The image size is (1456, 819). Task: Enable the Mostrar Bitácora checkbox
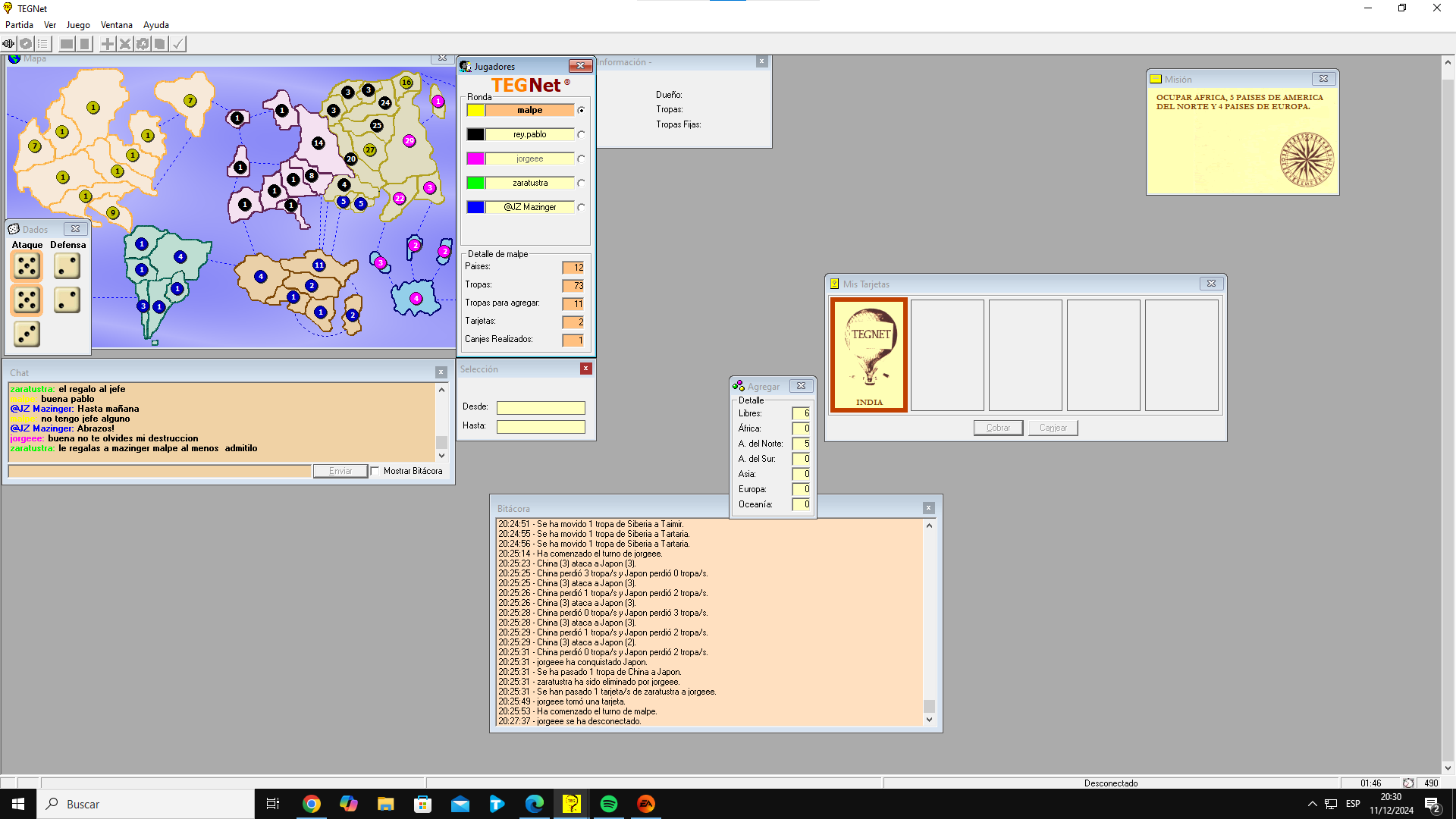tap(375, 471)
